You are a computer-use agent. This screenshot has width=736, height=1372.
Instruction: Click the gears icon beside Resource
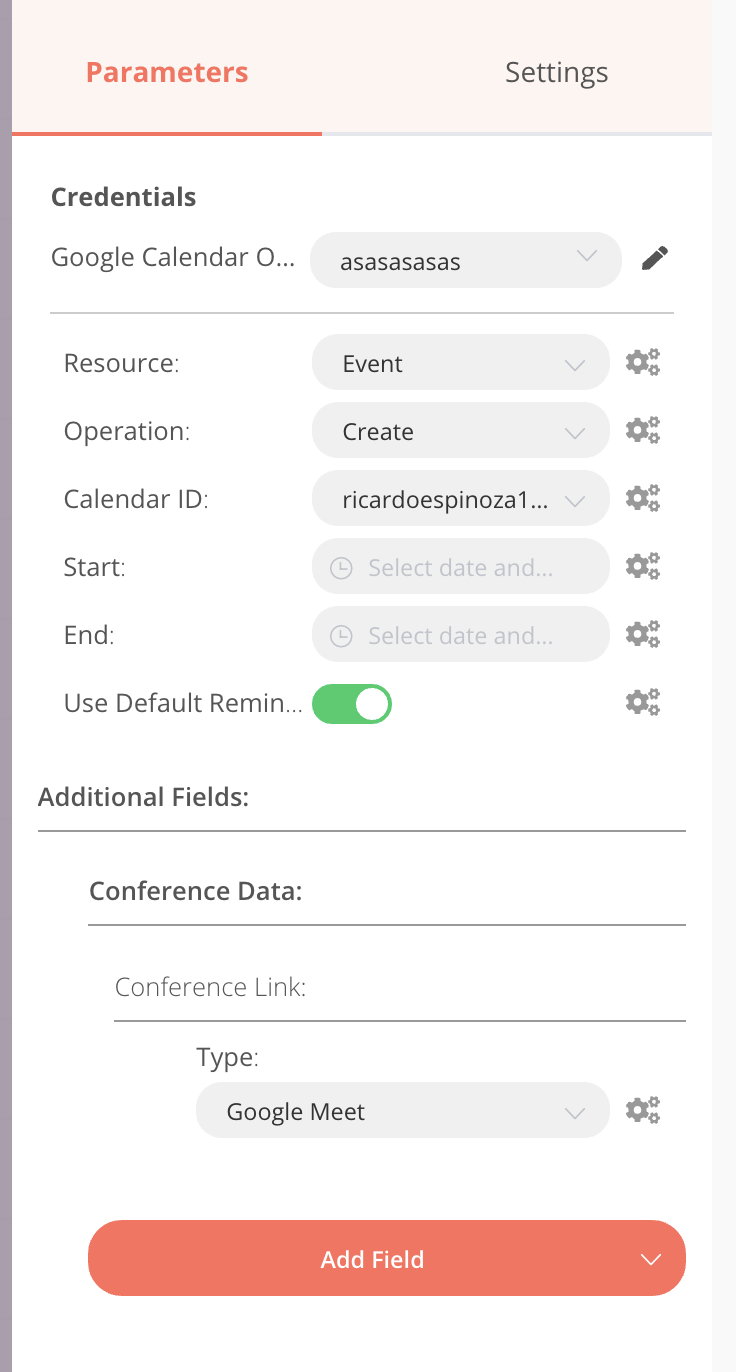[643, 362]
